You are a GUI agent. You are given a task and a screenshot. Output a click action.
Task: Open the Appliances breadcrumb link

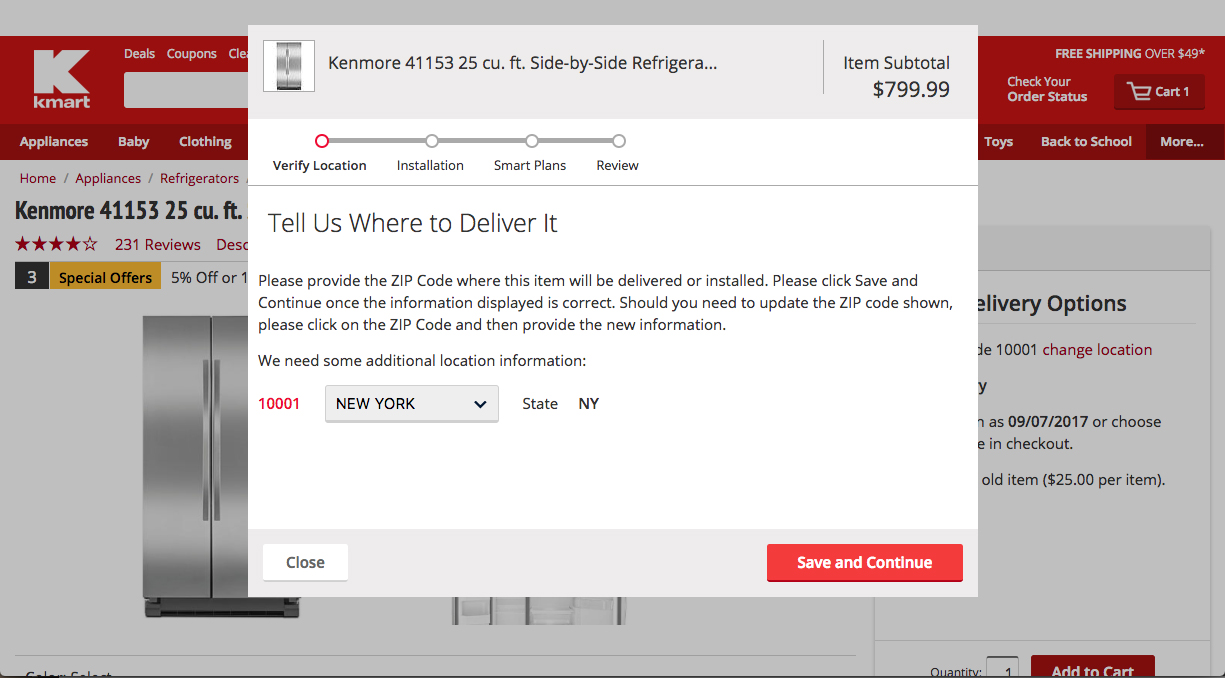point(108,178)
